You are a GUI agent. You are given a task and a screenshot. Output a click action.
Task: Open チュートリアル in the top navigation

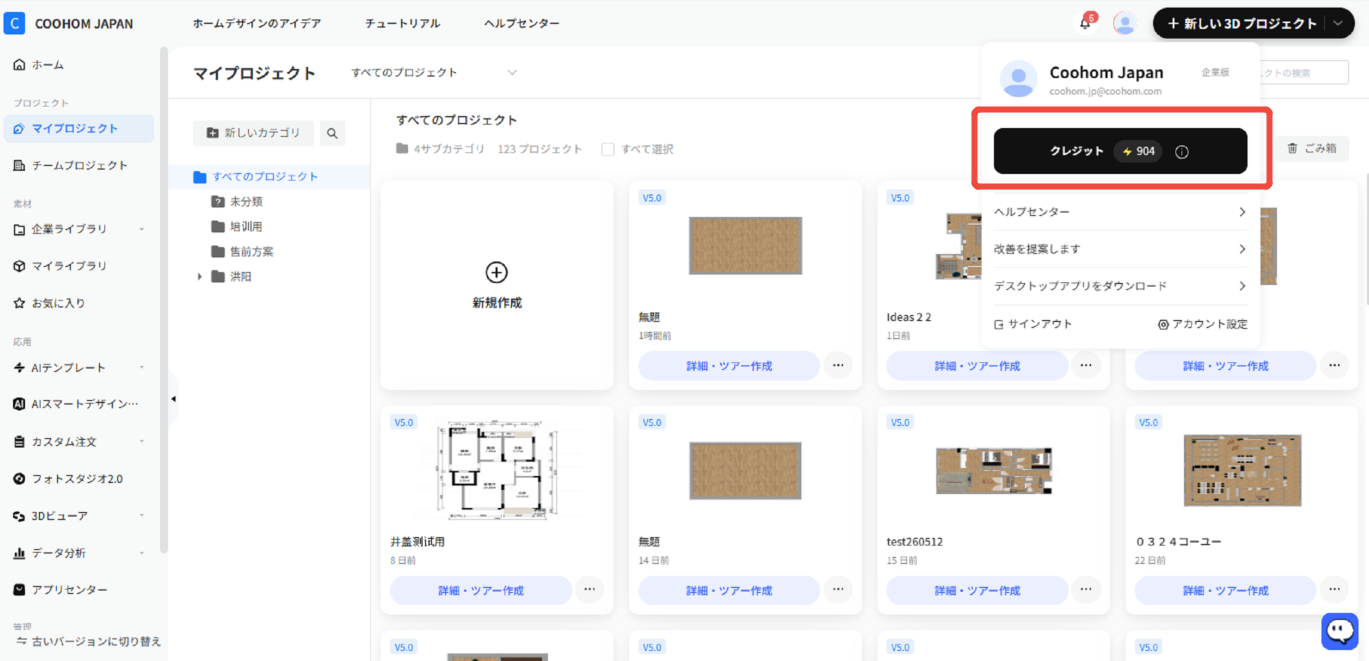coord(402,23)
